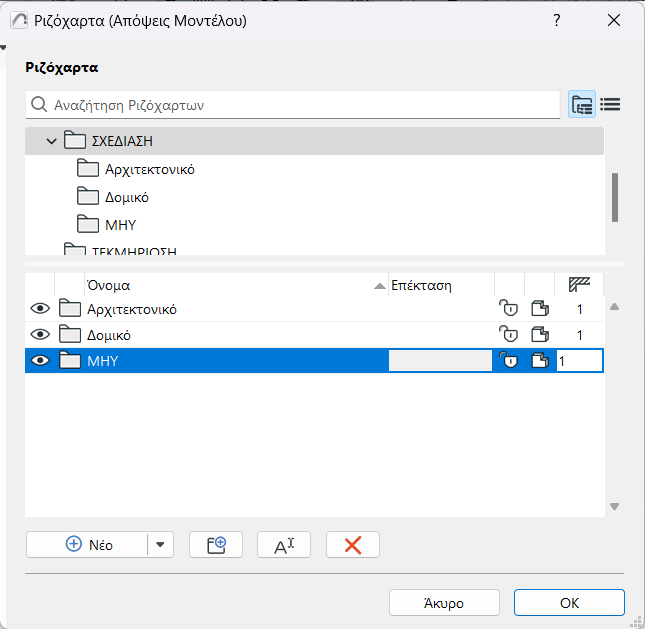Image resolution: width=645 pixels, height=629 pixels.
Task: Click the Άκυρο button
Action: tap(444, 603)
